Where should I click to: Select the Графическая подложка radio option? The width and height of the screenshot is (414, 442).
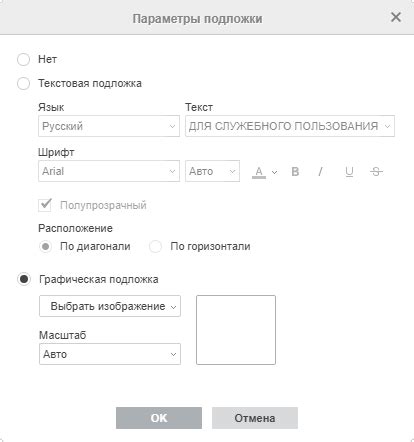tap(24, 279)
